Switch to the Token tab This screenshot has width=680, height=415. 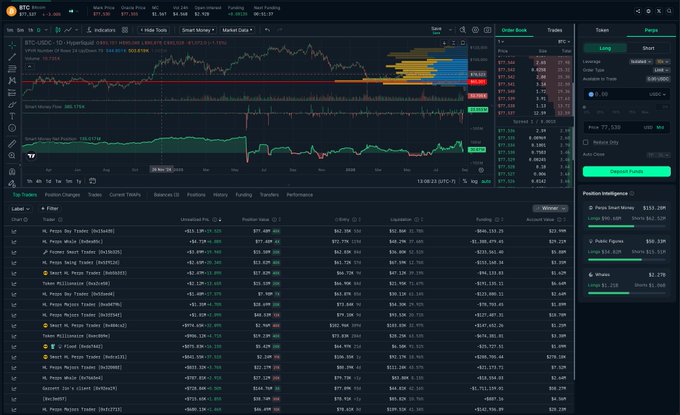pyautogui.click(x=602, y=30)
